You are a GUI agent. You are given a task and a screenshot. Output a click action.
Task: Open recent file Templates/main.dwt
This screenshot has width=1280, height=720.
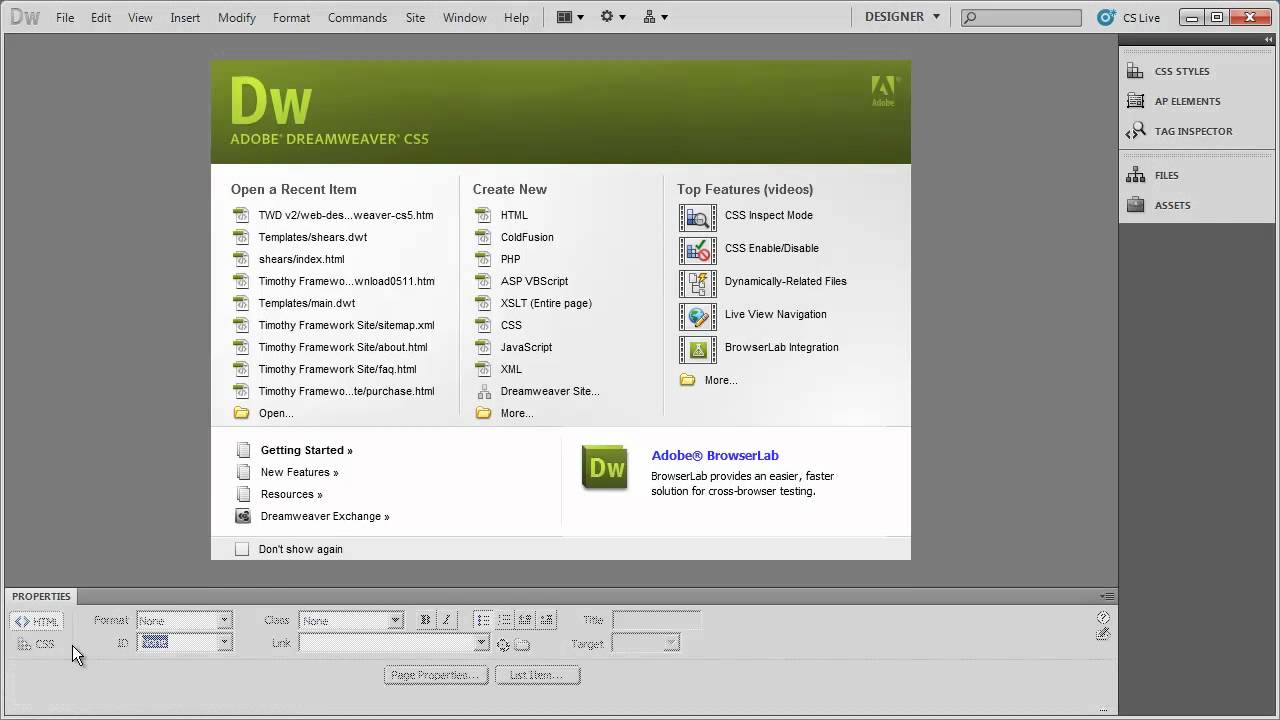(306, 303)
